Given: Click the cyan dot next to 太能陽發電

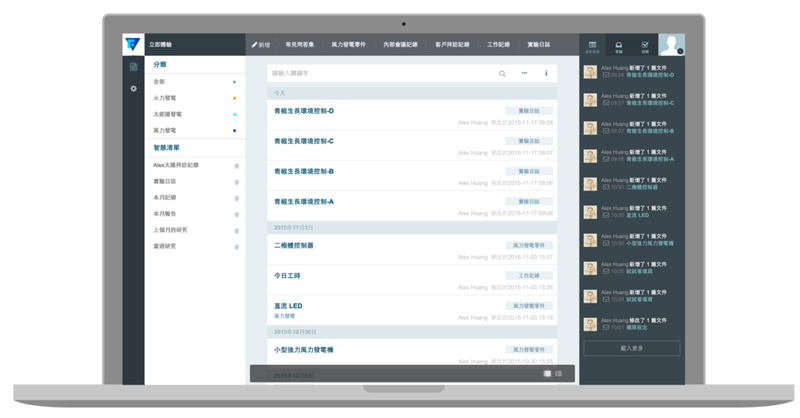Looking at the screenshot, I should pyautogui.click(x=234, y=114).
